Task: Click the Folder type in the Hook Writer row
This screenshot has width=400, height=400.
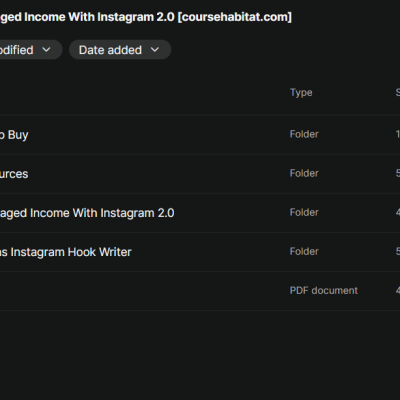Action: pos(304,251)
